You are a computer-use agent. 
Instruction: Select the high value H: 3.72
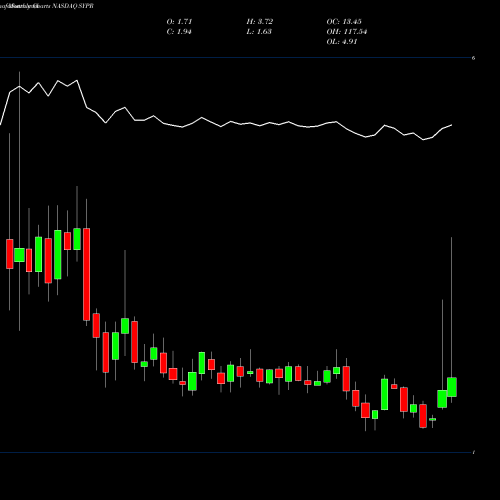tap(260, 22)
